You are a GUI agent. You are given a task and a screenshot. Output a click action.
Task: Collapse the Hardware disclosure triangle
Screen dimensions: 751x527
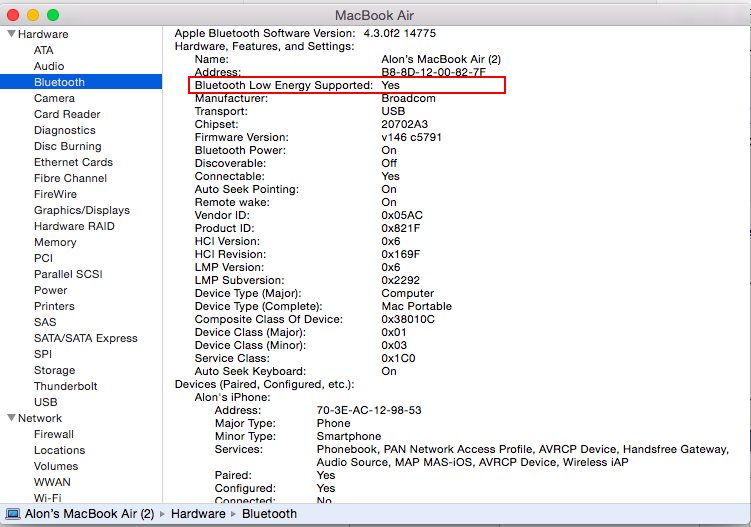click(x=11, y=34)
